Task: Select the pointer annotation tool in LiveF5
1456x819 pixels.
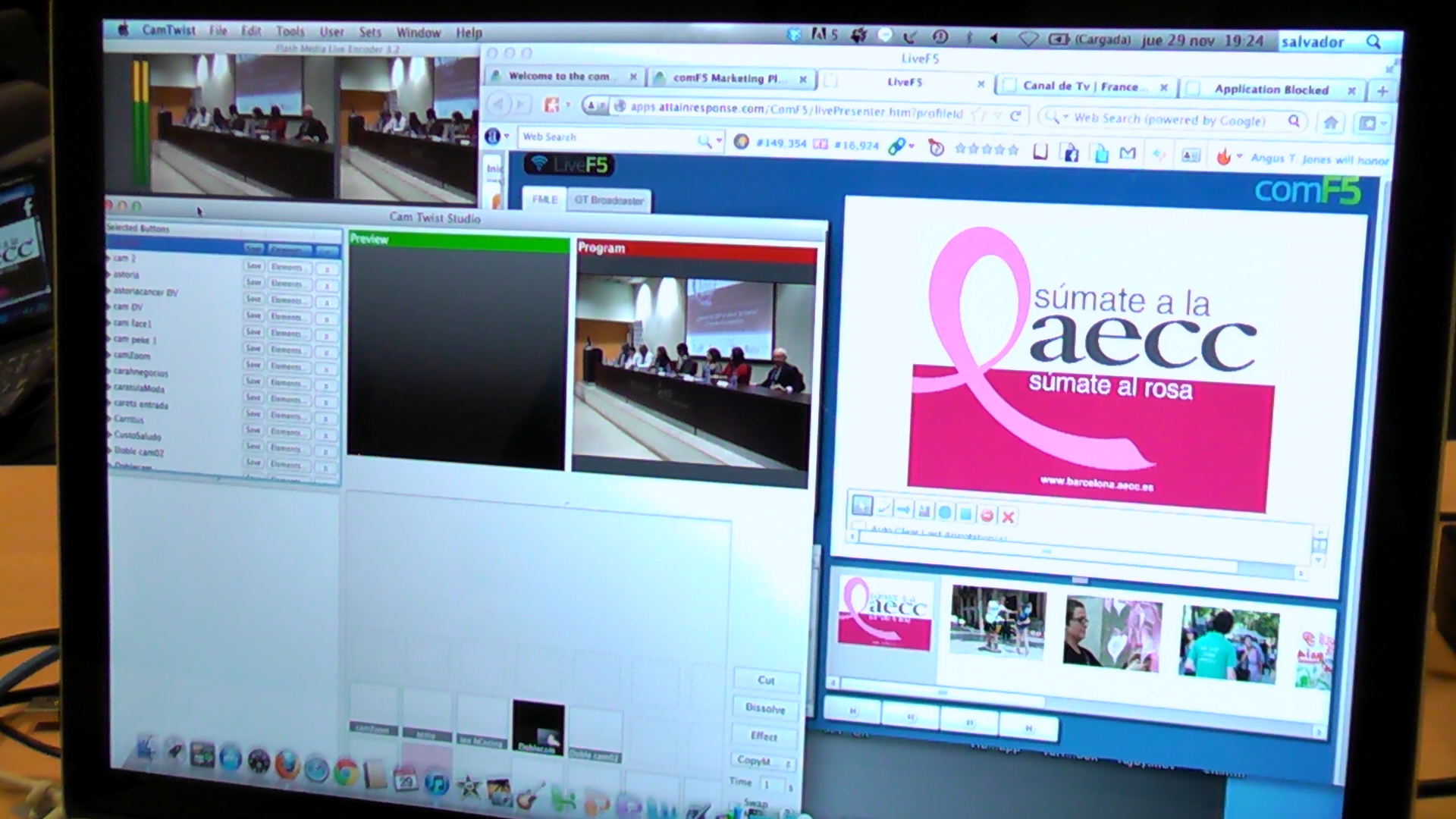Action: pyautogui.click(x=862, y=505)
